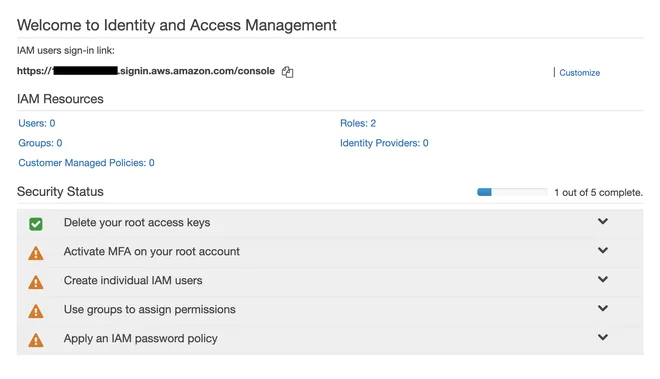Click warning triangle beside Apply an IAM password policy
Image resolution: width=660 pixels, height=379 pixels.
pyautogui.click(x=36, y=340)
